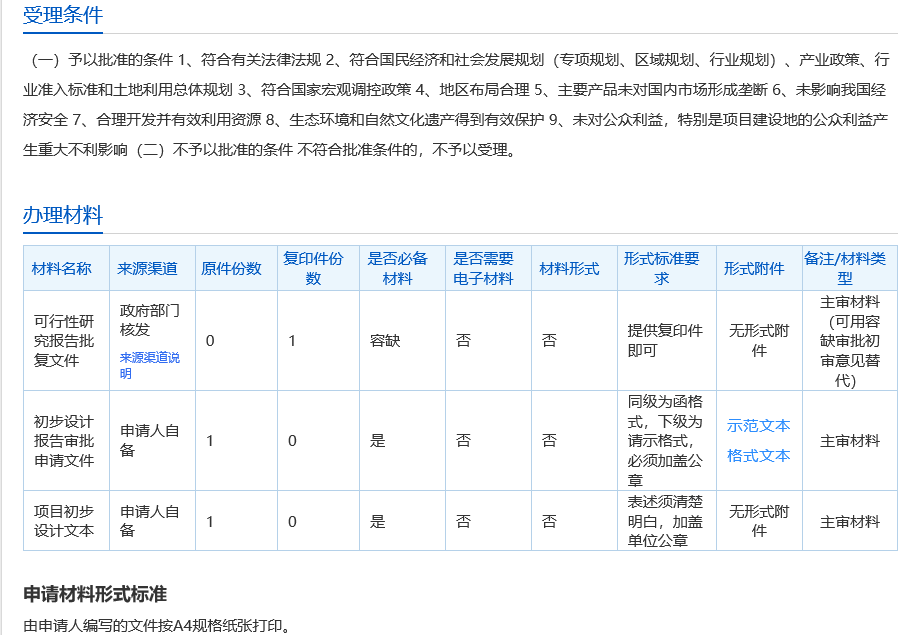Screen dimensions: 919x635
Task: Click the 容缺 cell in the first row
Action: (385, 340)
